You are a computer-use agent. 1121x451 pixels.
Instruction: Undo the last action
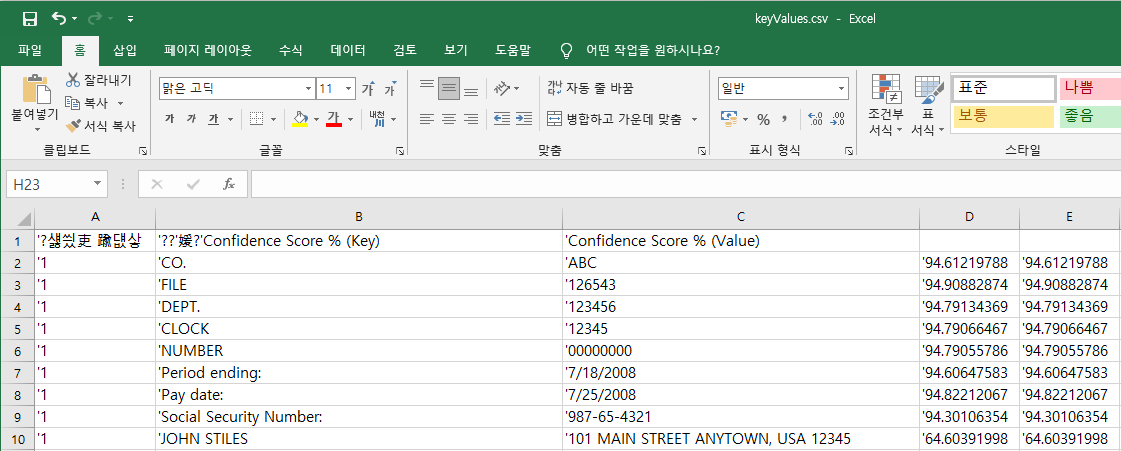60,19
